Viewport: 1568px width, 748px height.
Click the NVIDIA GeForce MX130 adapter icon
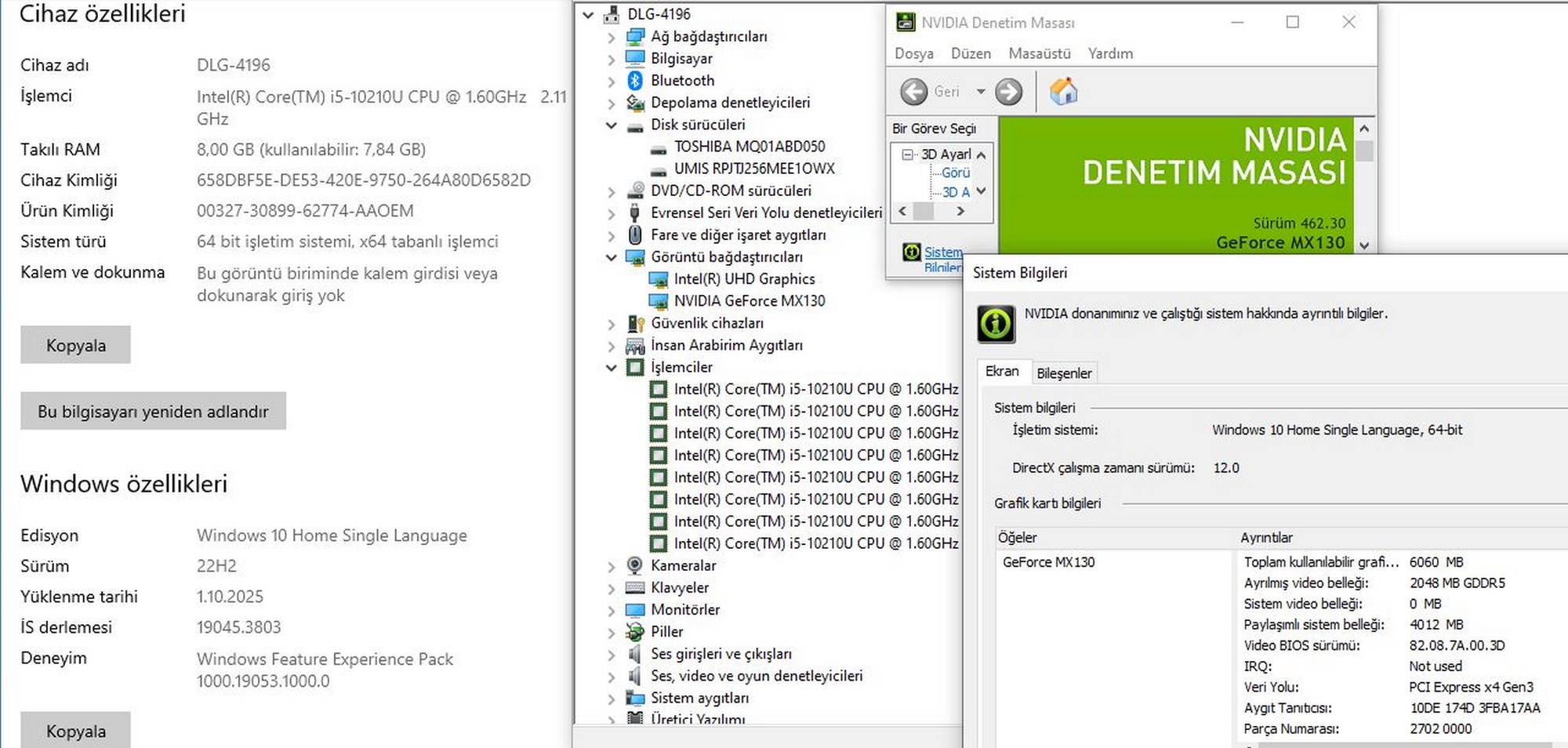coord(658,301)
